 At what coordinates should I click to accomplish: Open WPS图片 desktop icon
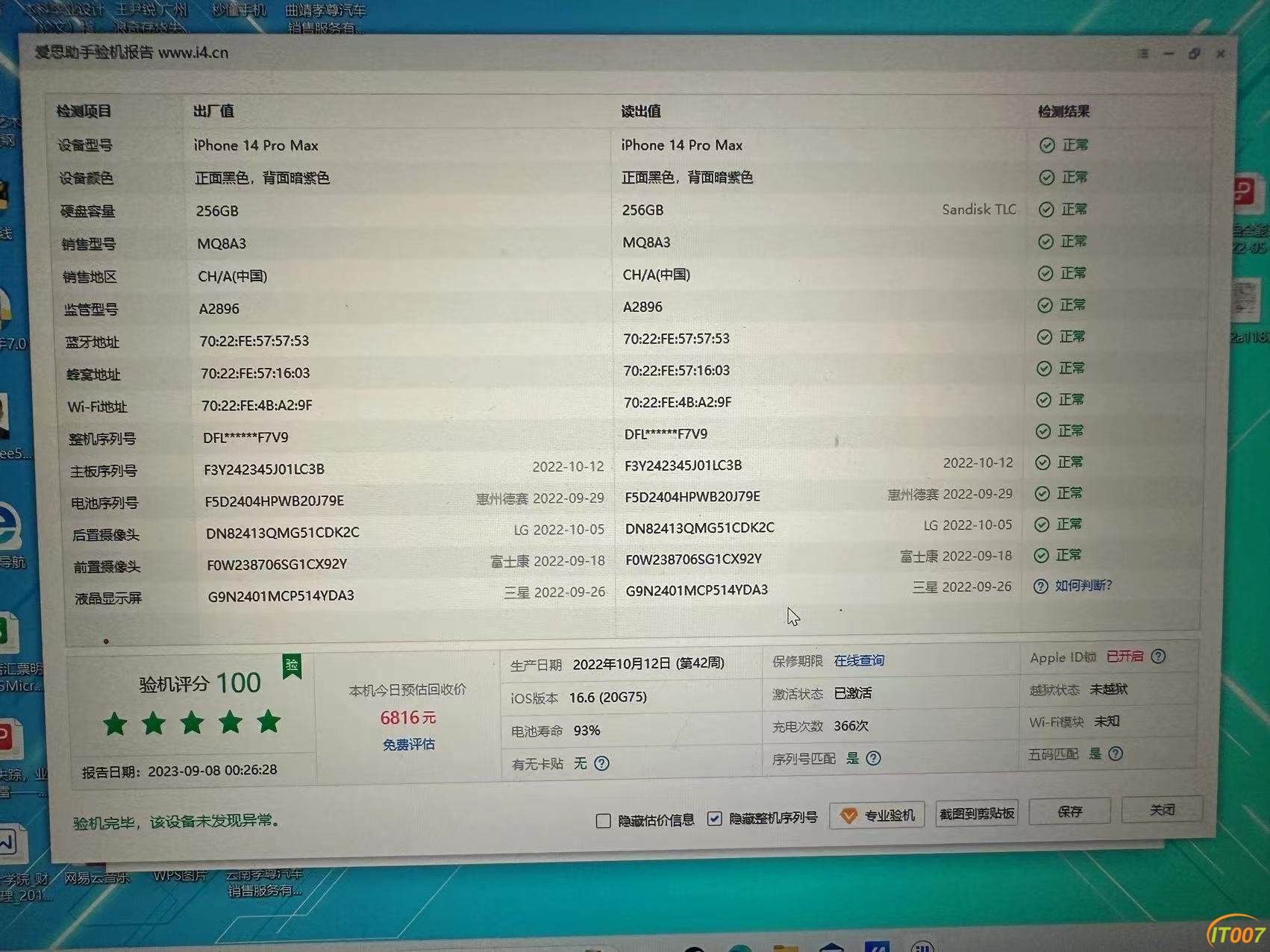click(x=179, y=876)
